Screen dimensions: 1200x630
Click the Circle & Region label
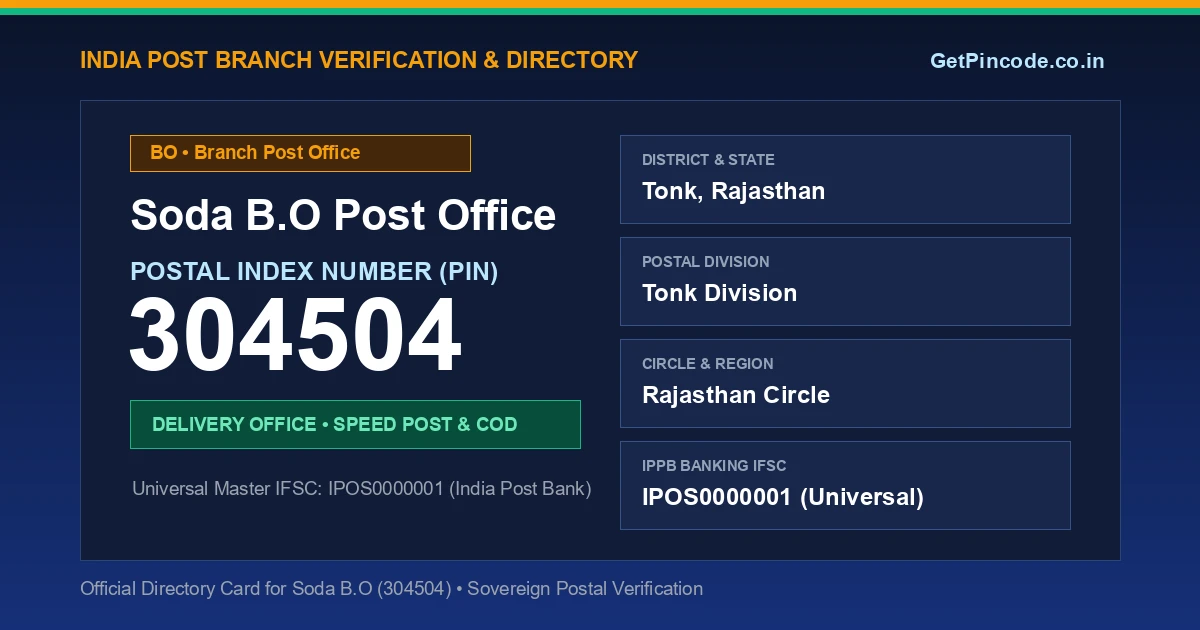coord(707,364)
